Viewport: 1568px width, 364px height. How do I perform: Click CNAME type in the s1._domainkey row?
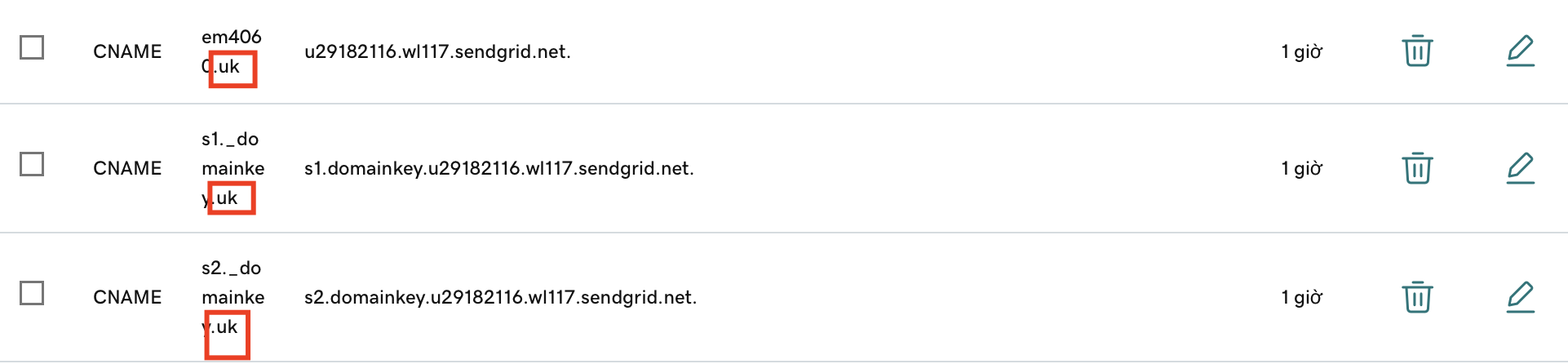tap(127, 169)
